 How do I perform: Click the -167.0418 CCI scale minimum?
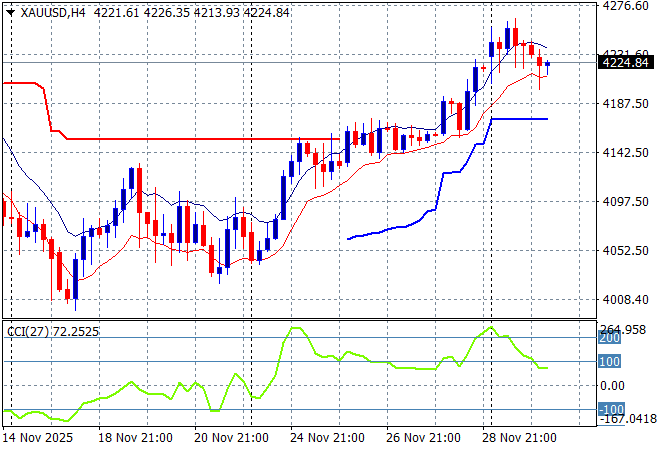click(630, 419)
